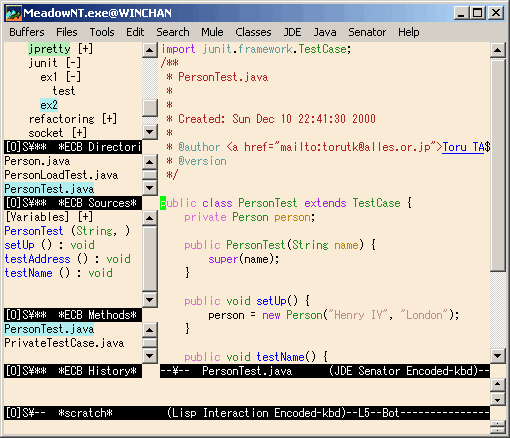Click the History pane scroll up arrow

pos(150,330)
